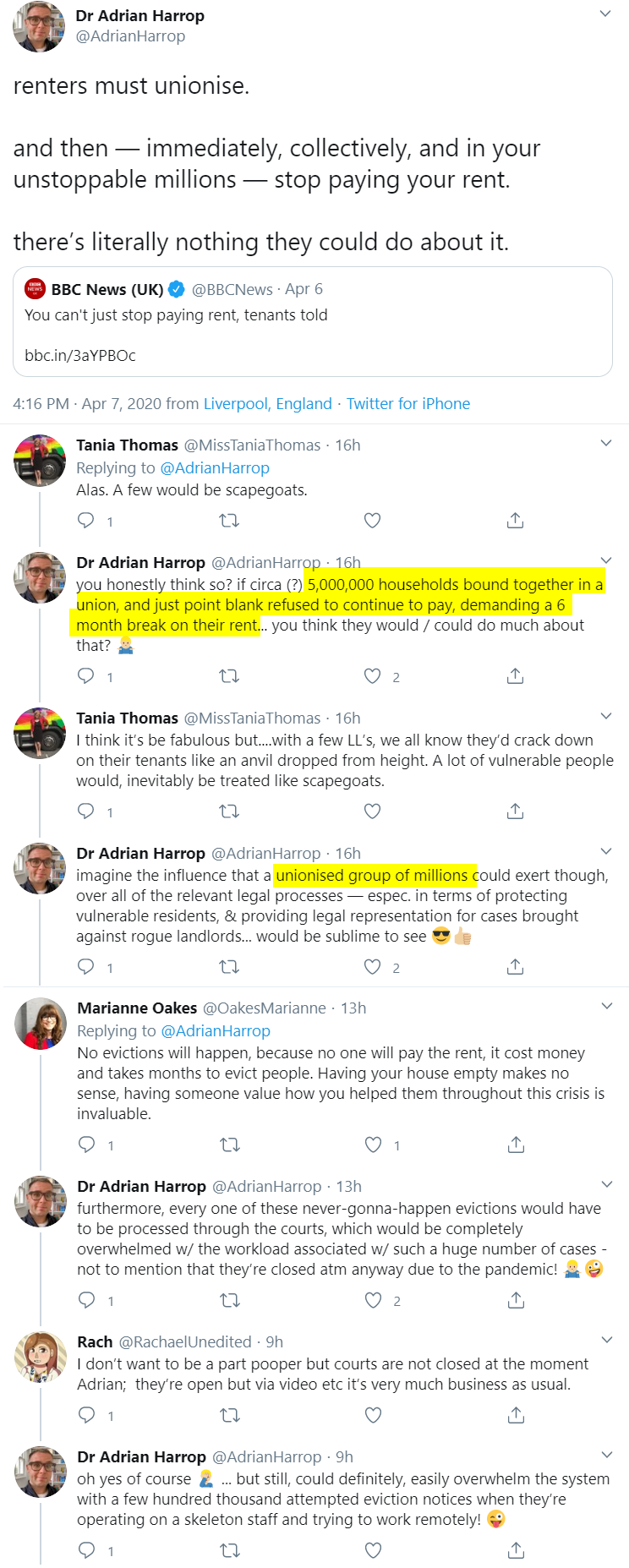Open the @AdrianHarrop mention under Tania Thomas

point(215,468)
